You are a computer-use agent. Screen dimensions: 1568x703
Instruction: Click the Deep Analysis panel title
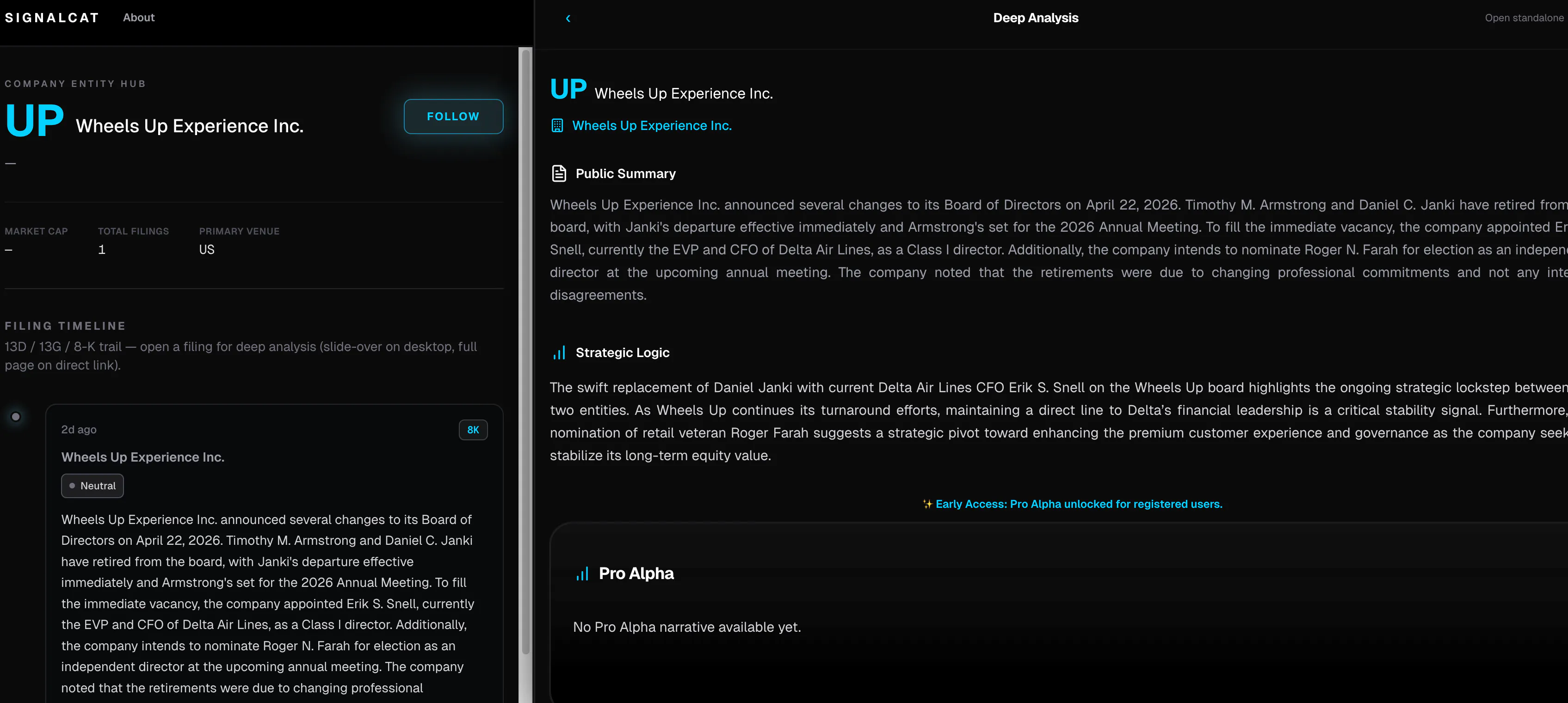tap(1036, 18)
